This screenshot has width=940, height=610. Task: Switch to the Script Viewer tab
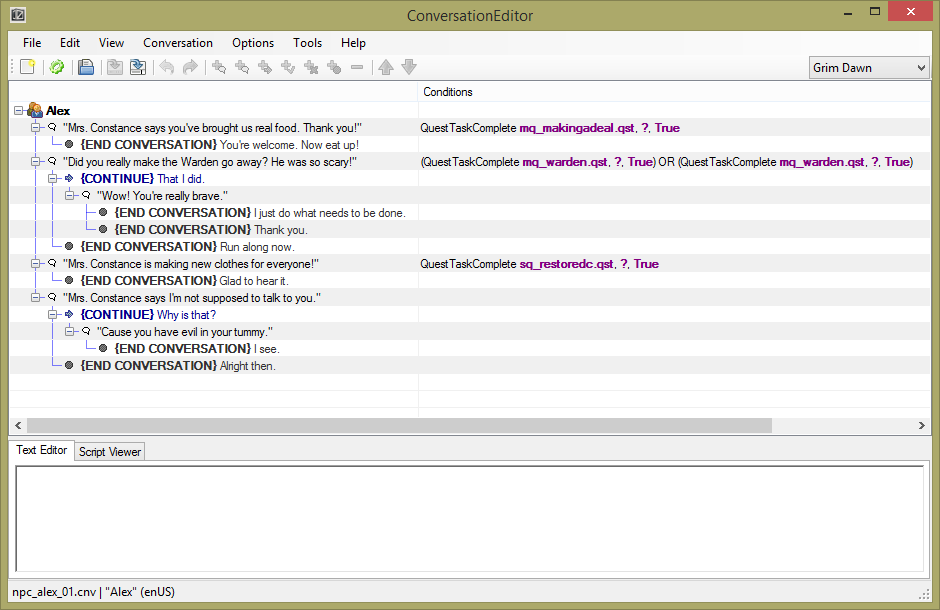point(110,452)
